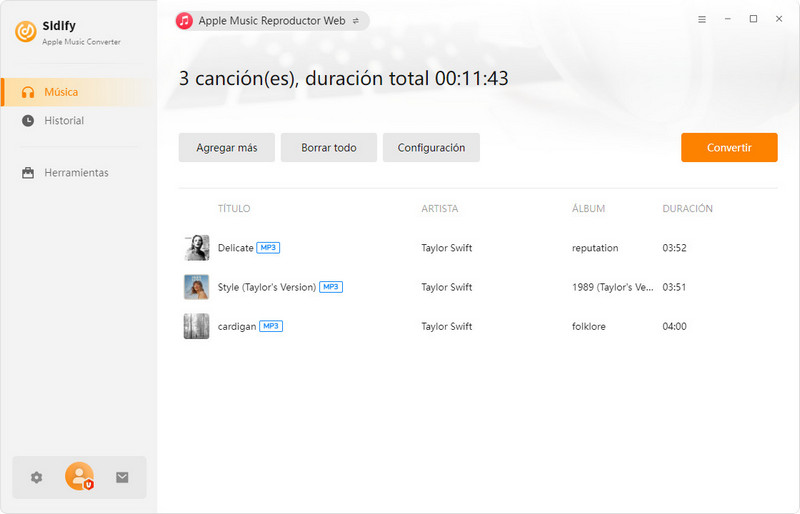Open settings gear icon in sidebar

tap(36, 477)
